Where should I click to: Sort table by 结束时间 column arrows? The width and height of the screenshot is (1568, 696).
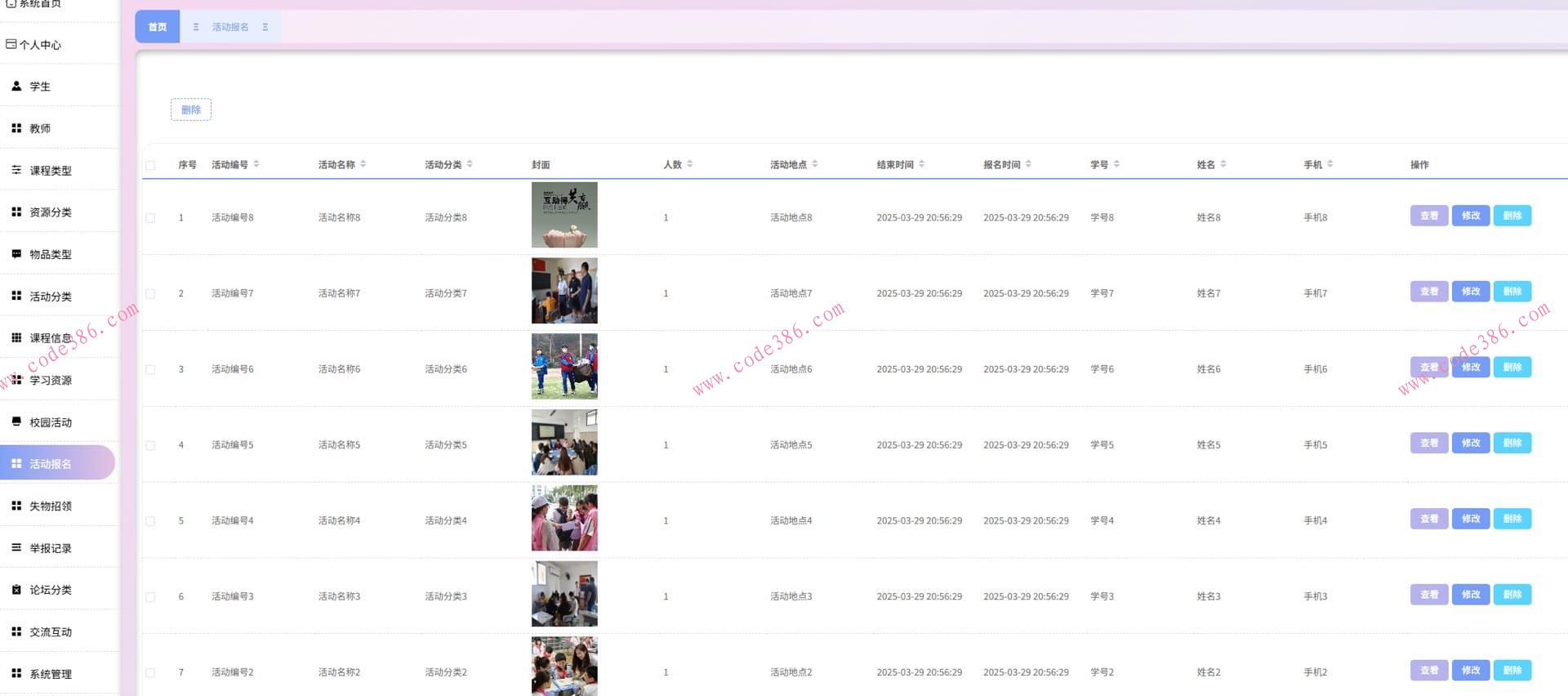(x=922, y=164)
